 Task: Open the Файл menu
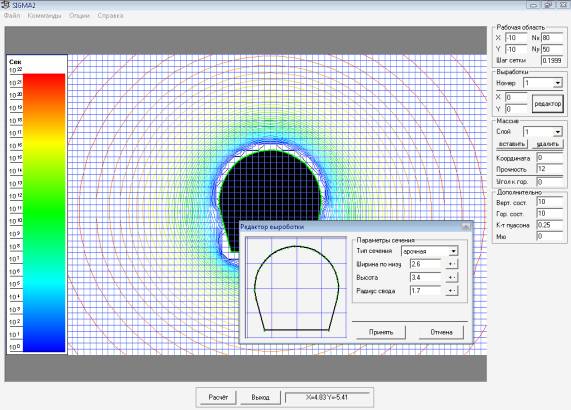12,16
